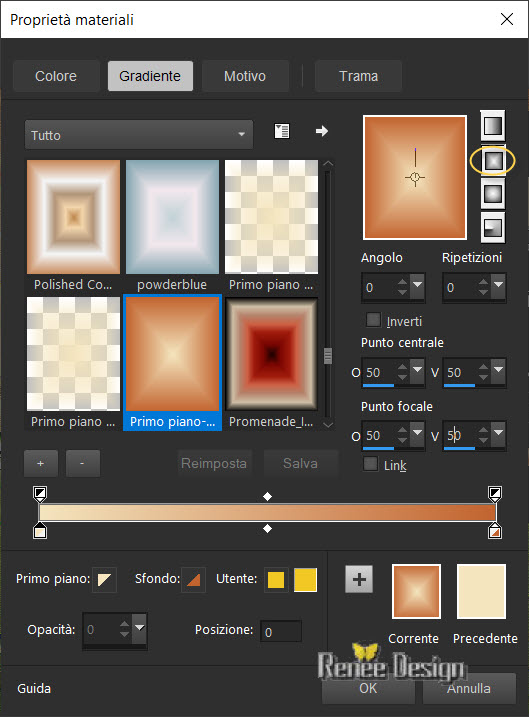This screenshot has width=529, height=717.
Task: Choose the radial gradient style icon
Action: tap(492, 227)
